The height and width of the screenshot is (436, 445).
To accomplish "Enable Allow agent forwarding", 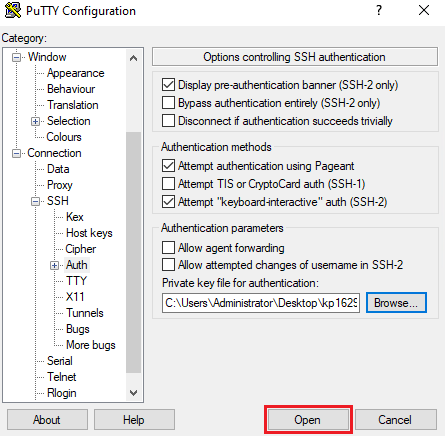I will (x=168, y=248).
